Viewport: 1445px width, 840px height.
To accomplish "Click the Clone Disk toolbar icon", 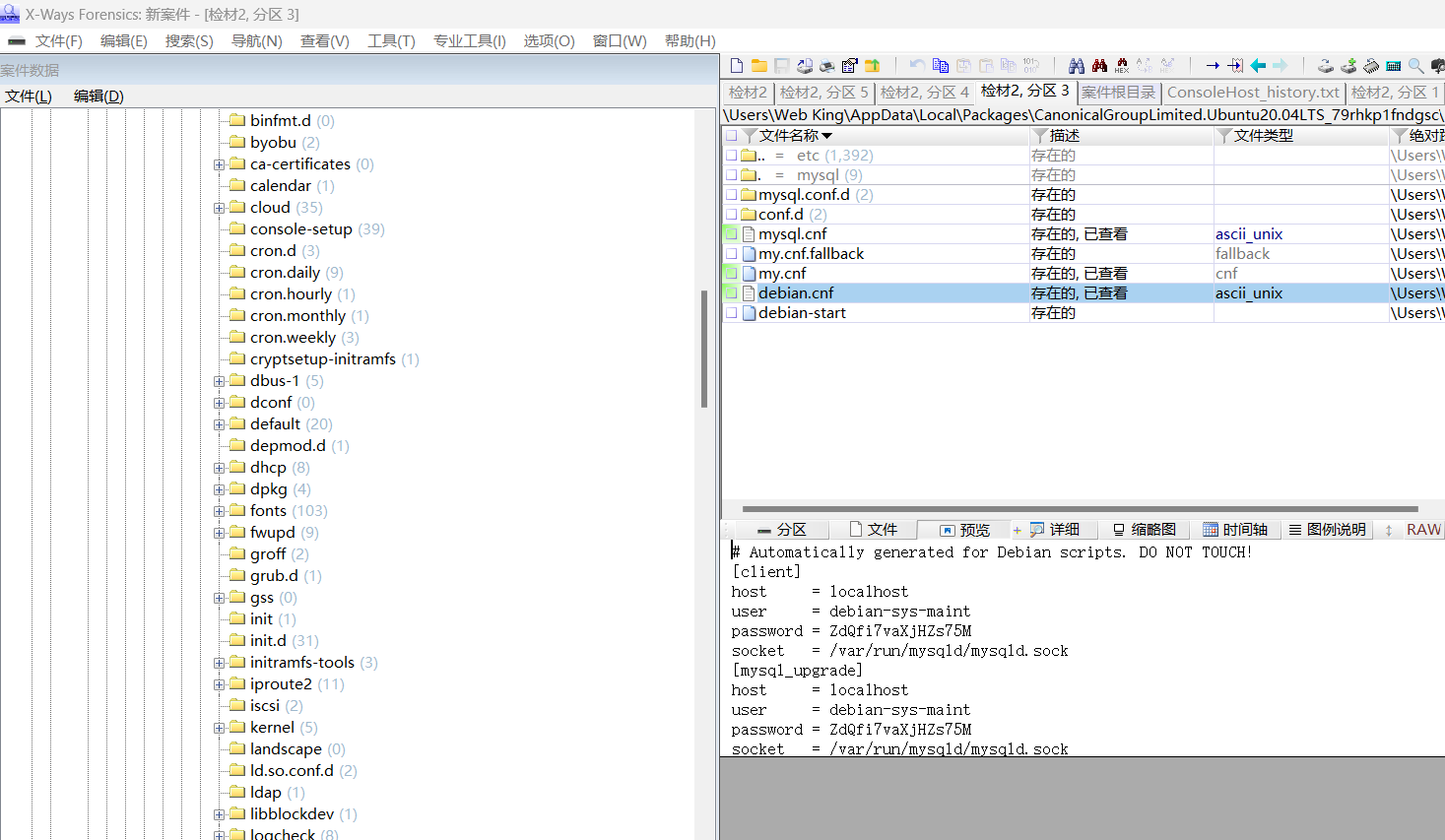I will coord(1326,66).
